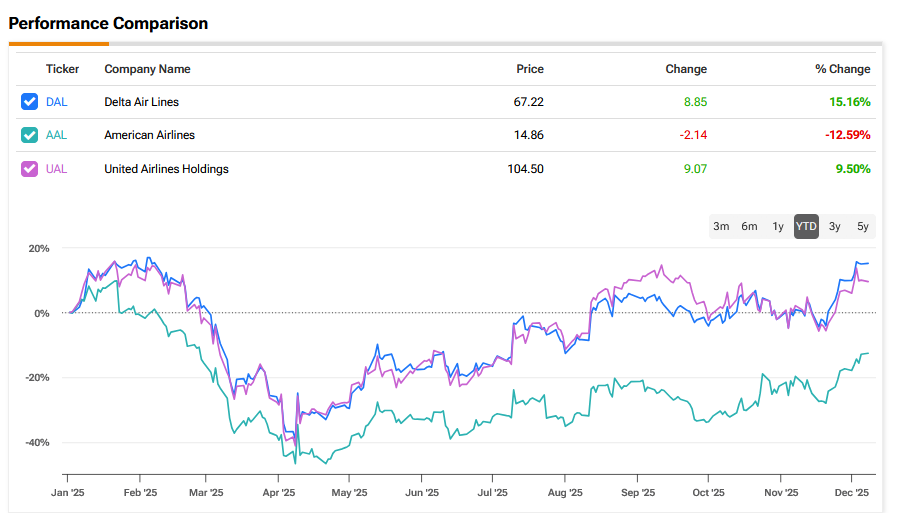901x513 pixels.
Task: Click American Airlines company name
Action: click(149, 135)
